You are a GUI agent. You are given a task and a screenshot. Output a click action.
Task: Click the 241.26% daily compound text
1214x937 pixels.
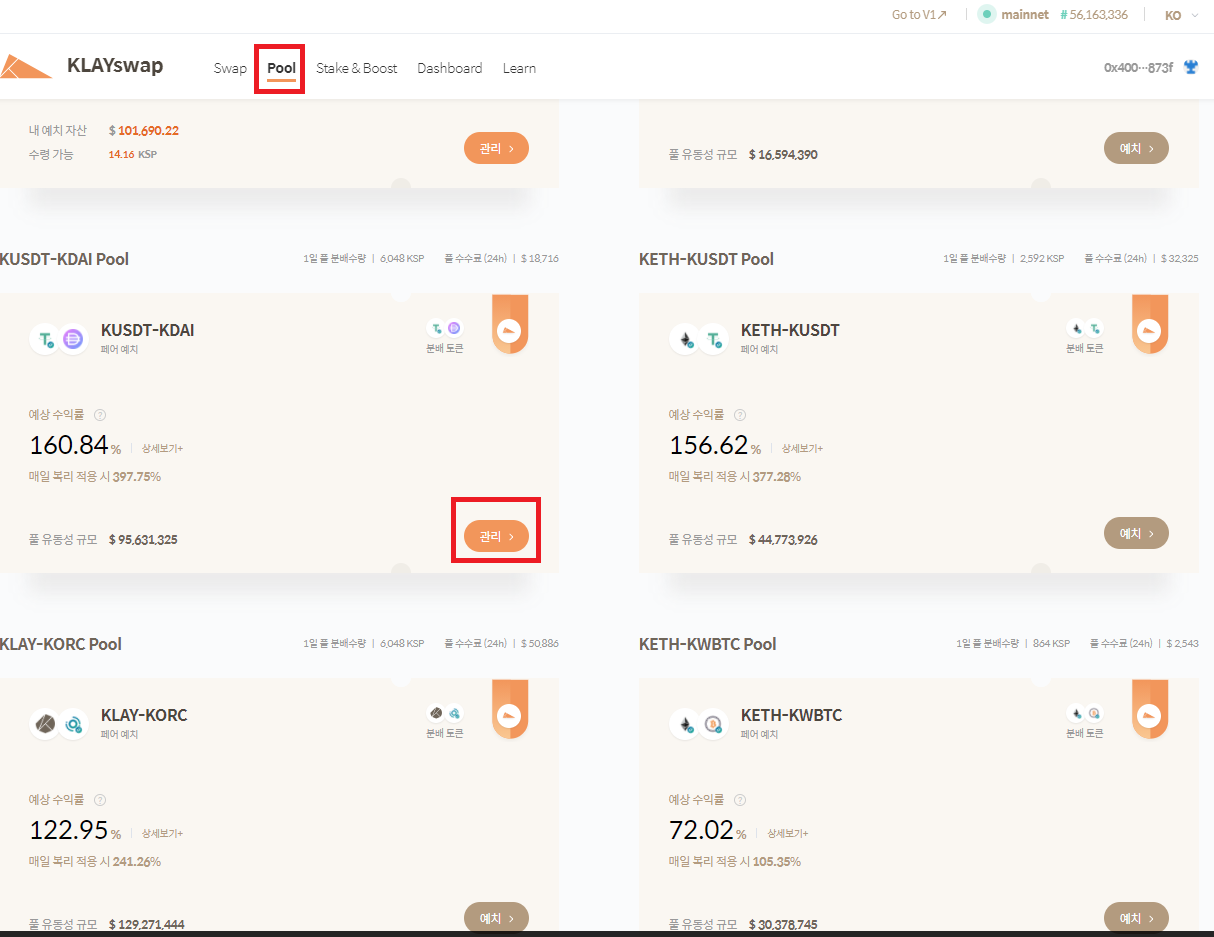[137, 862]
